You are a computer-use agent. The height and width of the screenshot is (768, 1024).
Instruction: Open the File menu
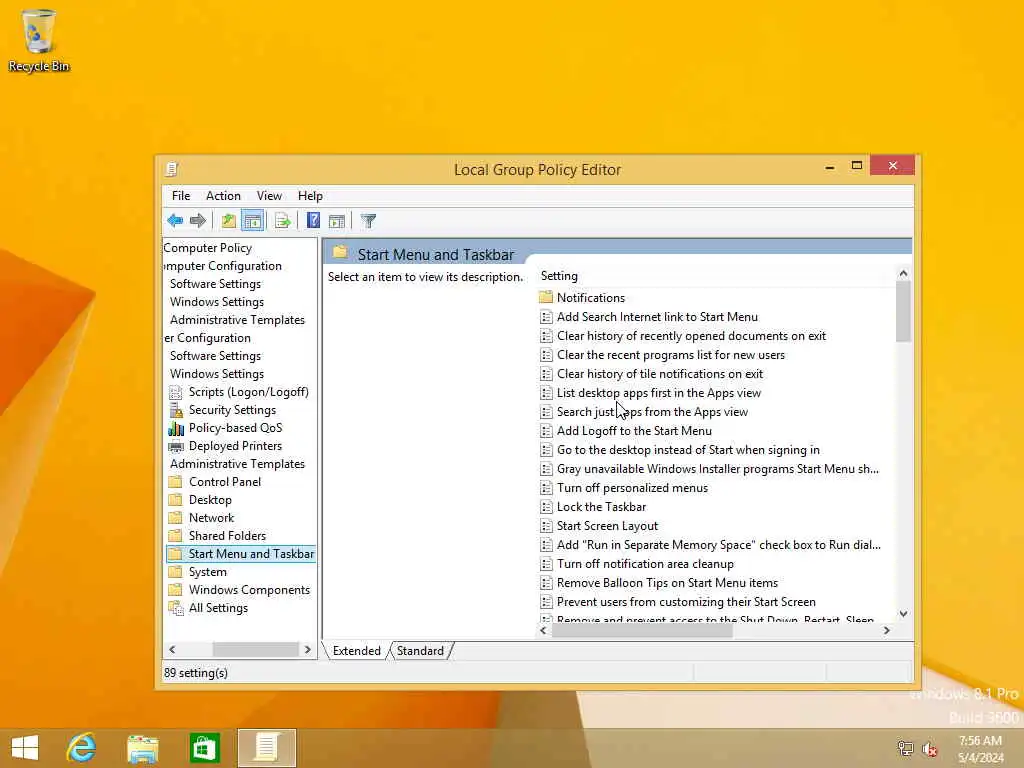pos(181,196)
